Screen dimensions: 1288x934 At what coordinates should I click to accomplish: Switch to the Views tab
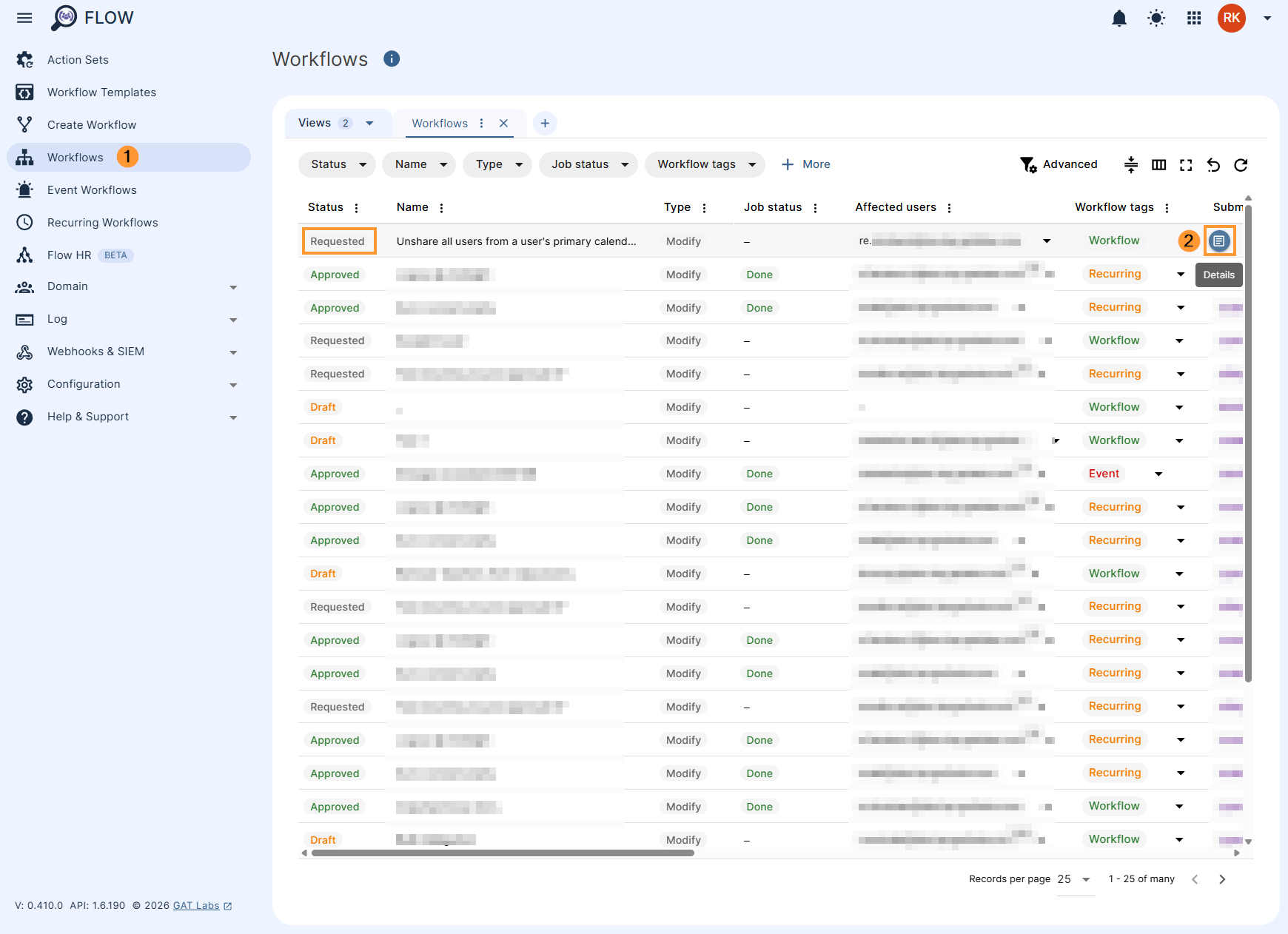coord(329,123)
